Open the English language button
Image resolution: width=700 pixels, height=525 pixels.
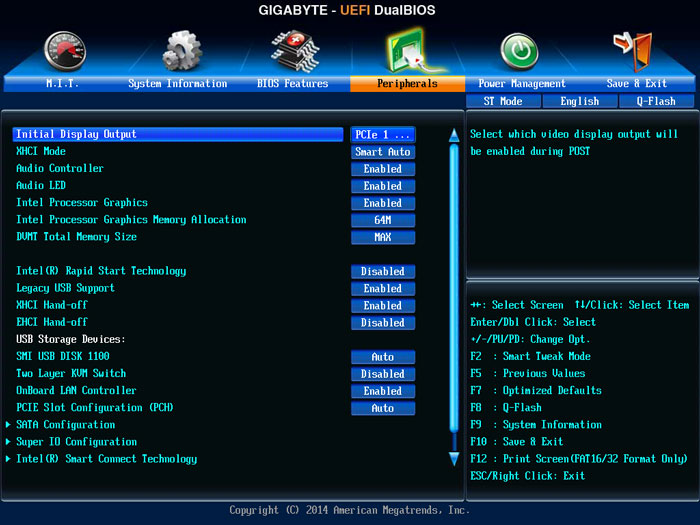point(579,101)
